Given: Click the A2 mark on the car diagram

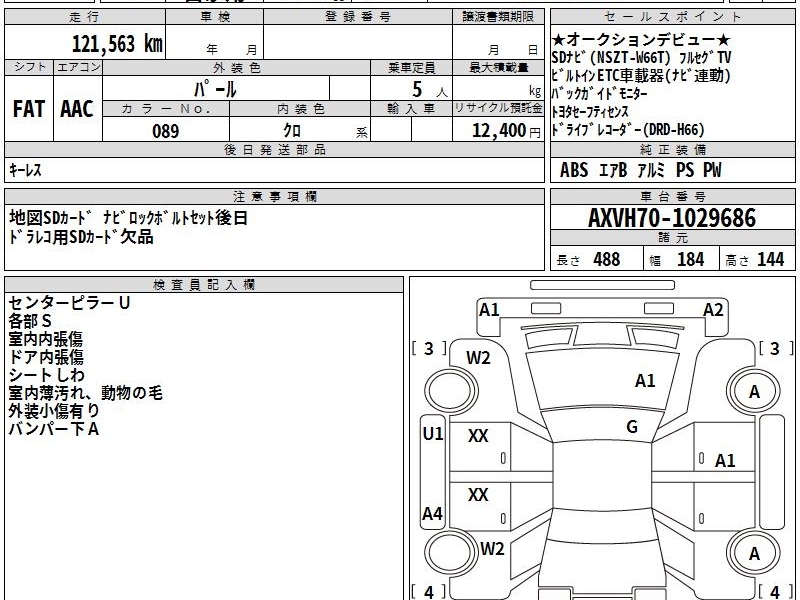Looking at the screenshot, I should click(713, 310).
